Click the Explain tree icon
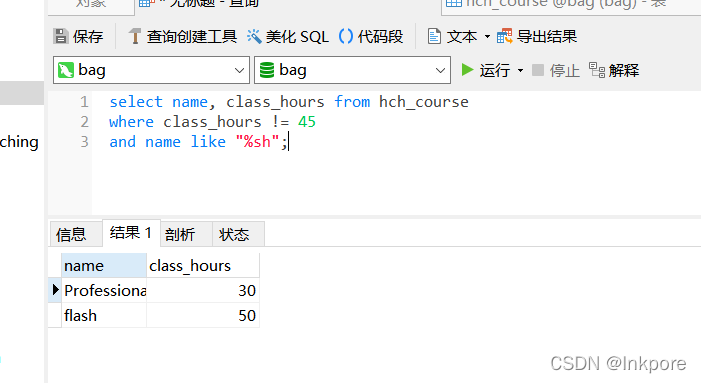The height and width of the screenshot is (383, 701). 596,70
